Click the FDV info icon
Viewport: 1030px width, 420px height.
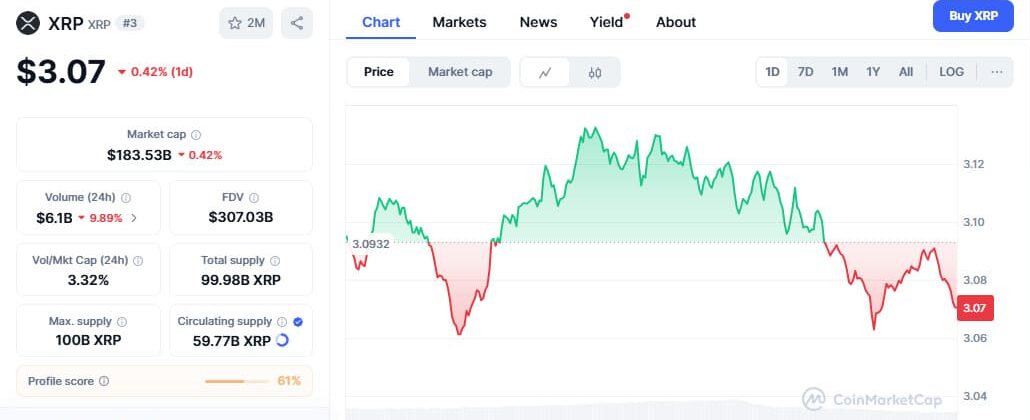pyautogui.click(x=254, y=198)
